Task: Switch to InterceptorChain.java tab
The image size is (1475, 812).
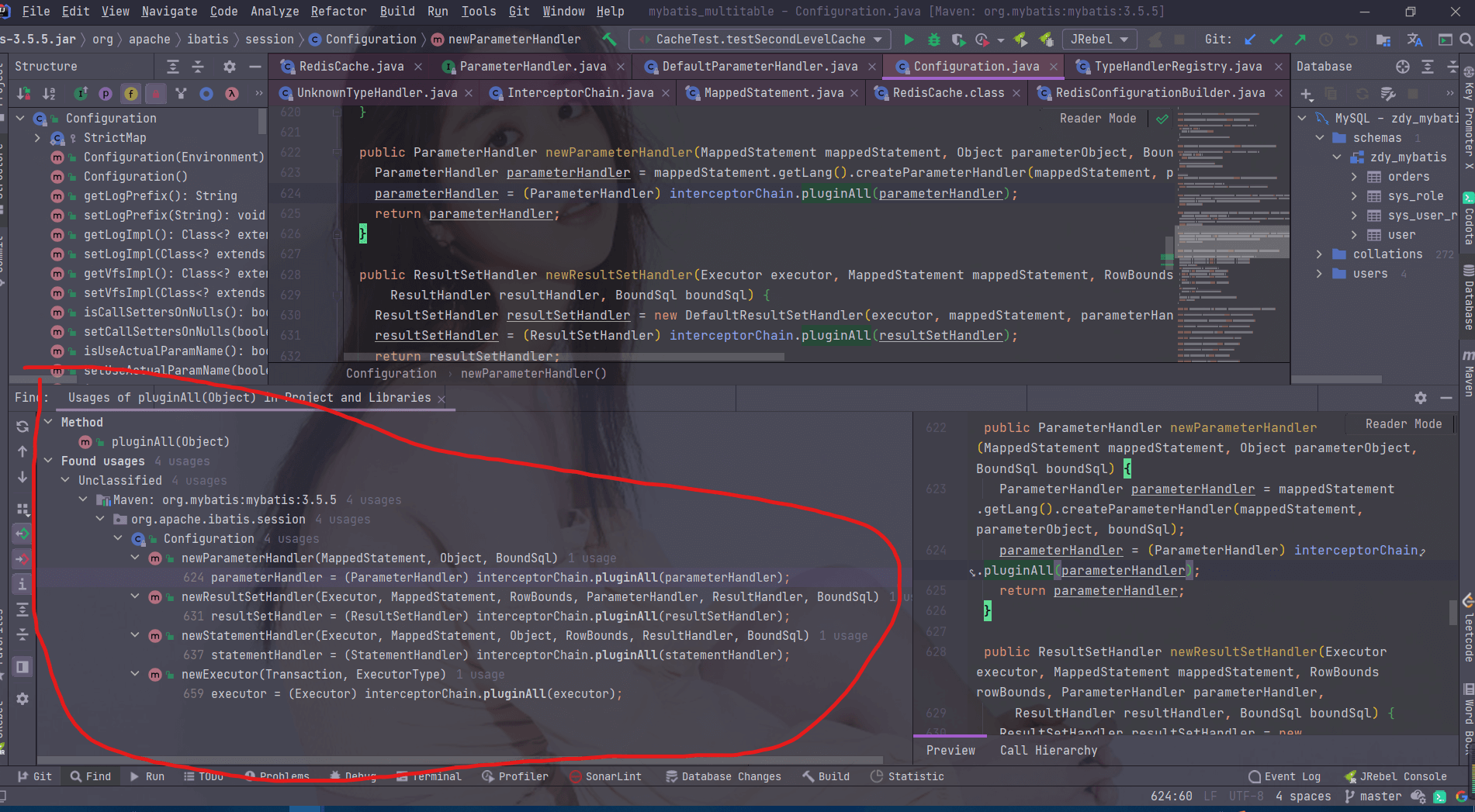Action: pos(580,93)
